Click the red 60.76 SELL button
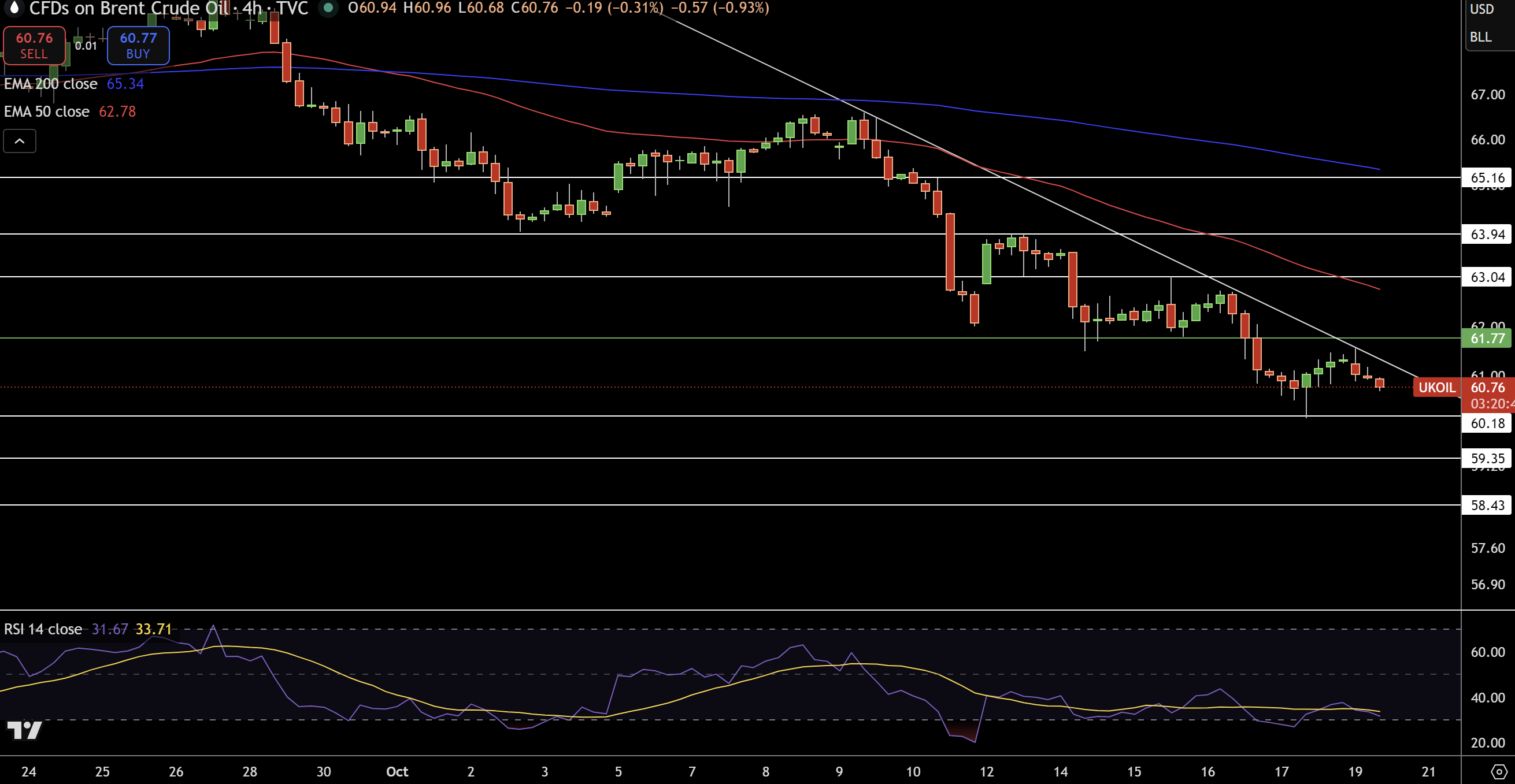Image resolution: width=1515 pixels, height=784 pixels. pyautogui.click(x=34, y=45)
